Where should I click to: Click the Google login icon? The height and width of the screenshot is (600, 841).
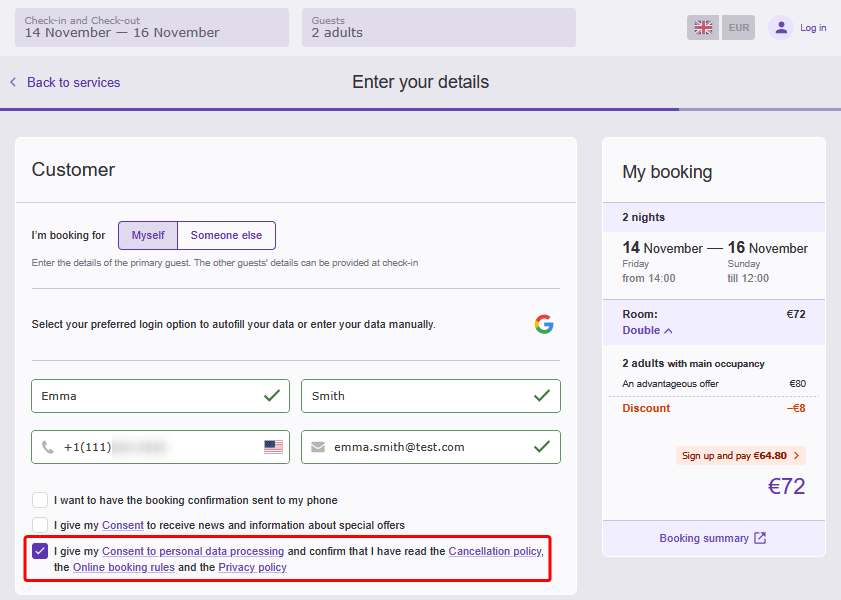pos(544,324)
